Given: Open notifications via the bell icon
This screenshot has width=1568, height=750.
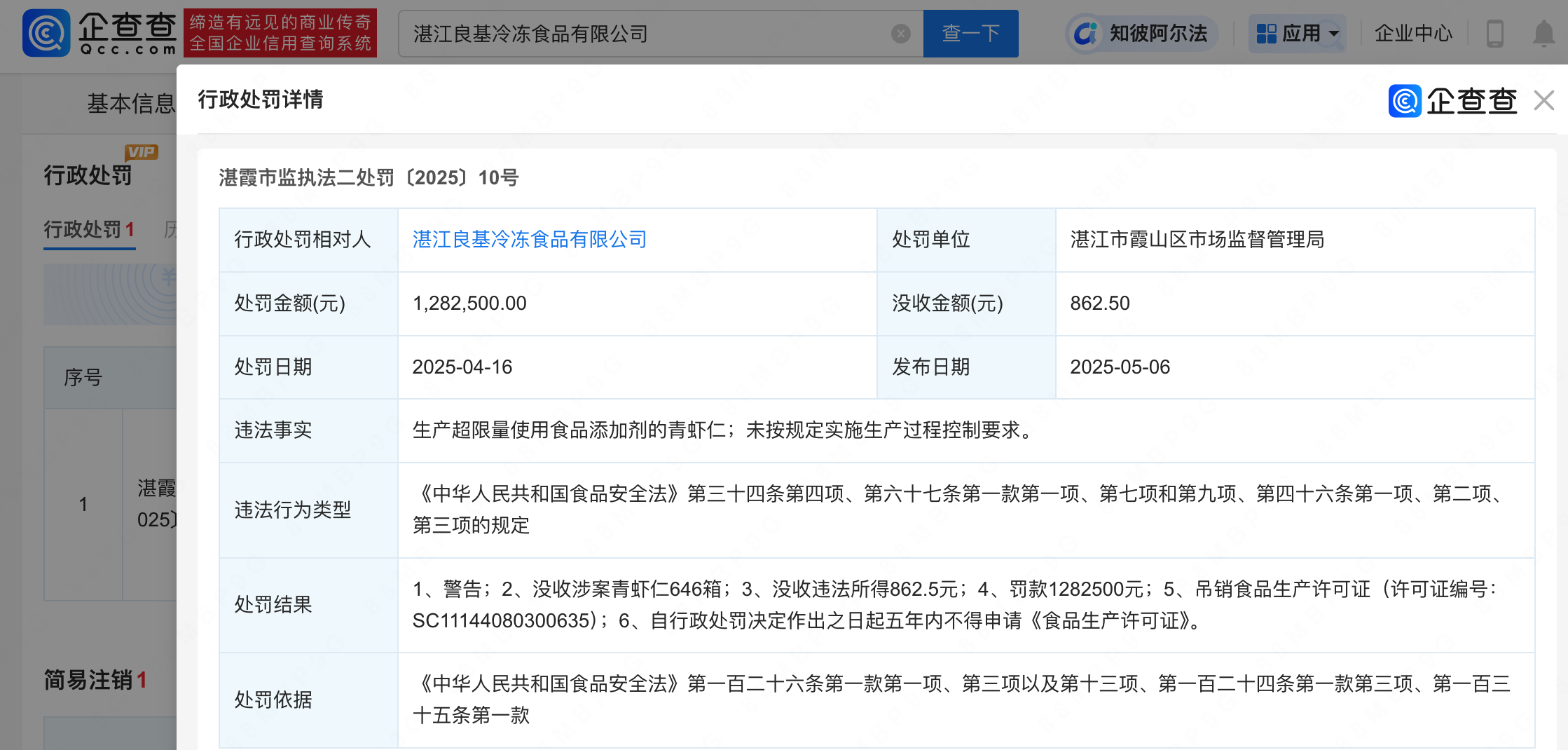Looking at the screenshot, I should coord(1543,34).
